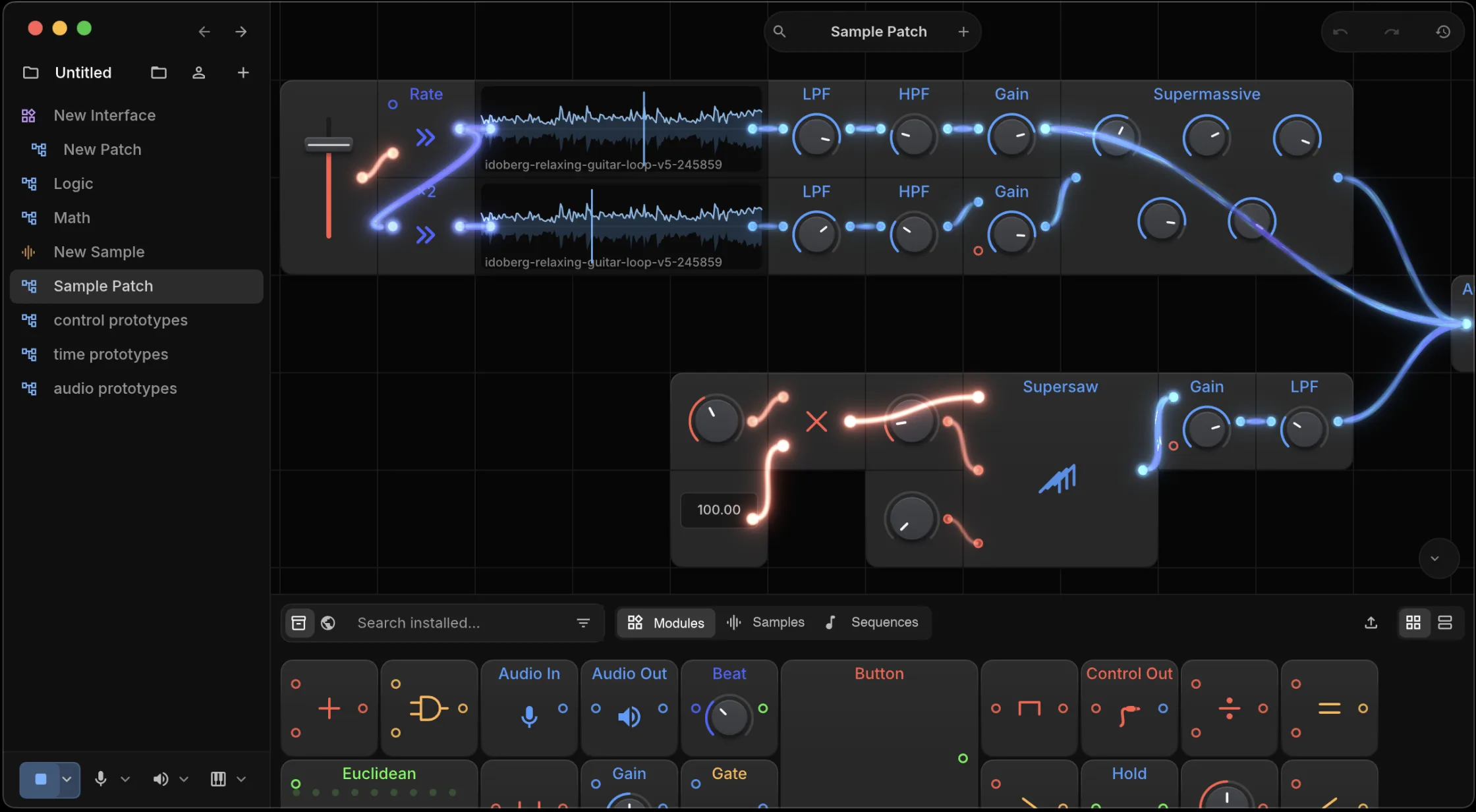Open New Sample in sidebar
The height and width of the screenshot is (812, 1476).
tap(137, 252)
